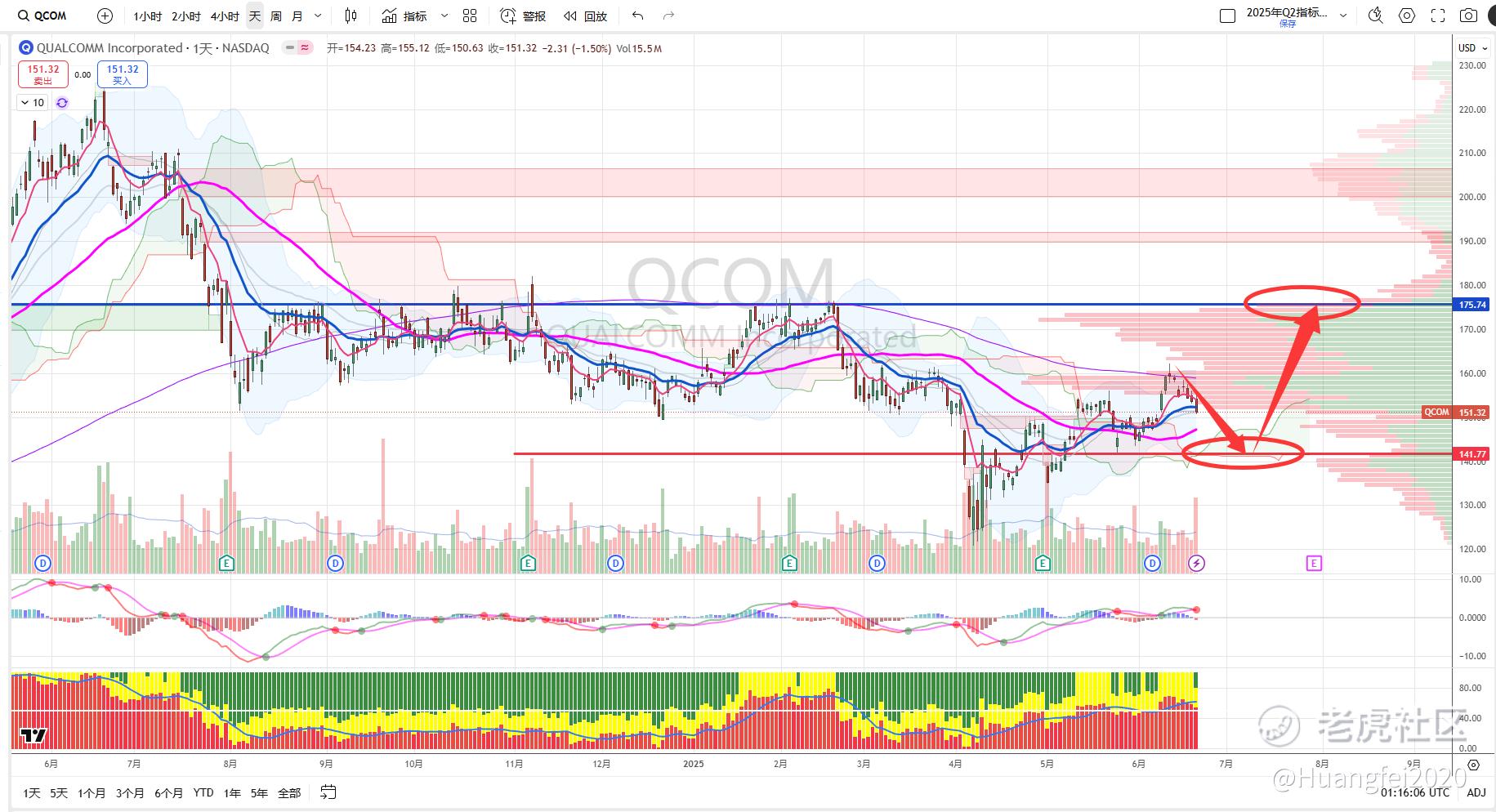Collapse indicator legend with 10 chevron
This screenshot has width=1496, height=812.
pos(33,103)
